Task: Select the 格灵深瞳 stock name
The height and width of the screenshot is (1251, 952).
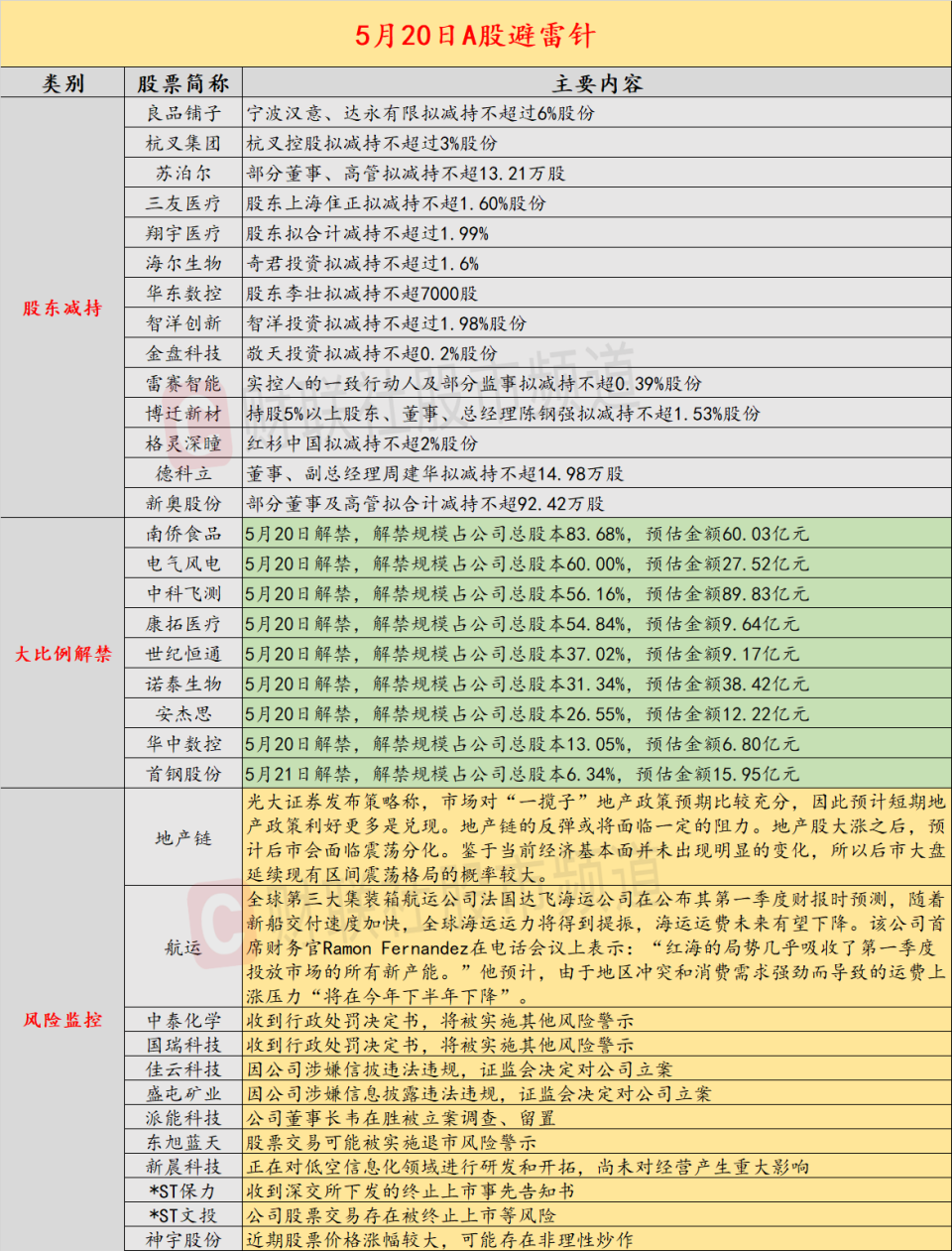Action: (x=183, y=442)
